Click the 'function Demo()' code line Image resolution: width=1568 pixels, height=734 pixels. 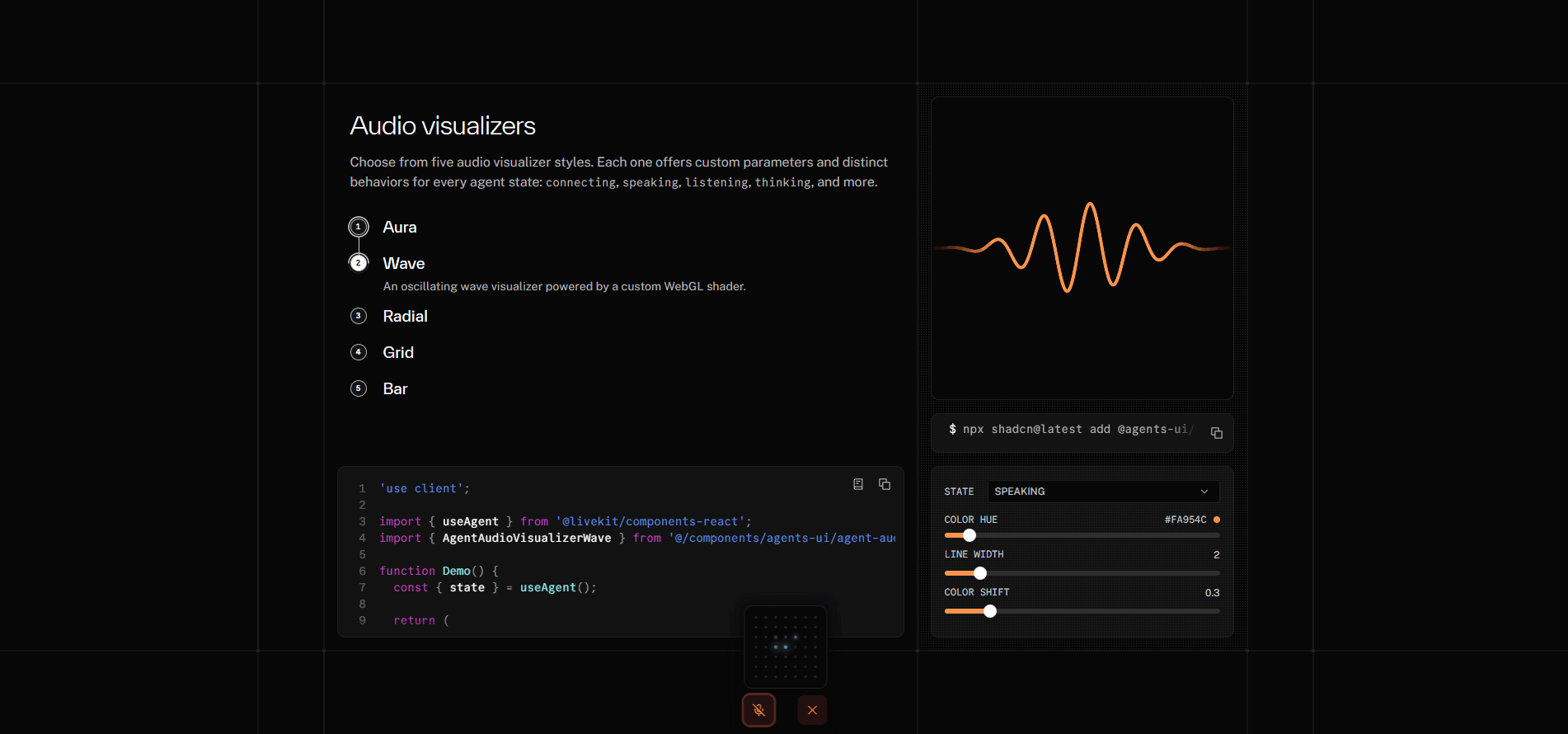point(439,571)
